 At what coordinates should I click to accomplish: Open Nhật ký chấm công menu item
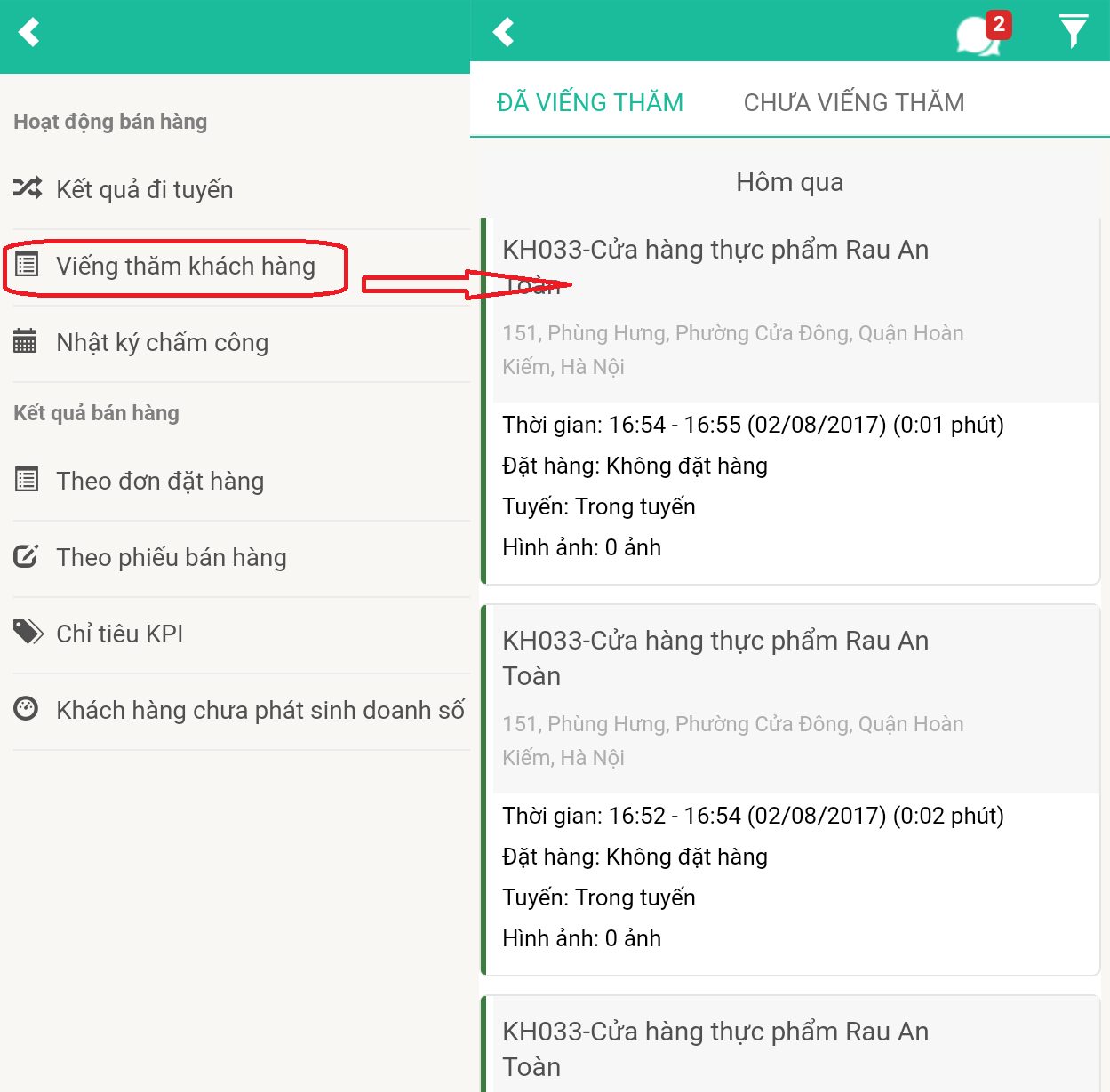coord(242,342)
